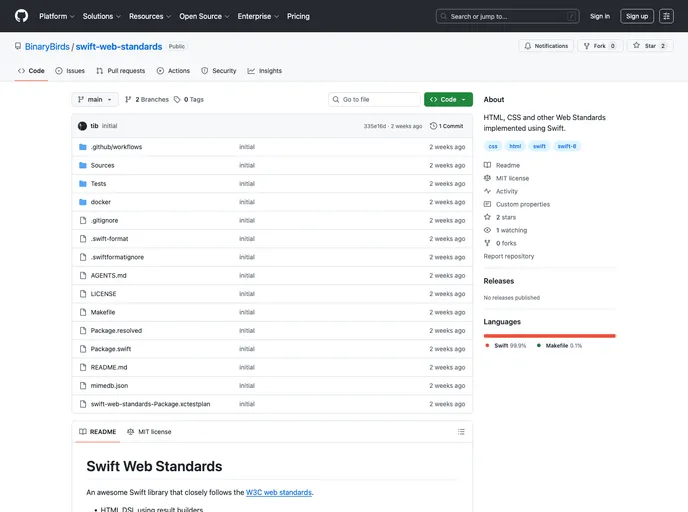
Task: Open the swift-web-standards repository link
Action: tap(119, 47)
